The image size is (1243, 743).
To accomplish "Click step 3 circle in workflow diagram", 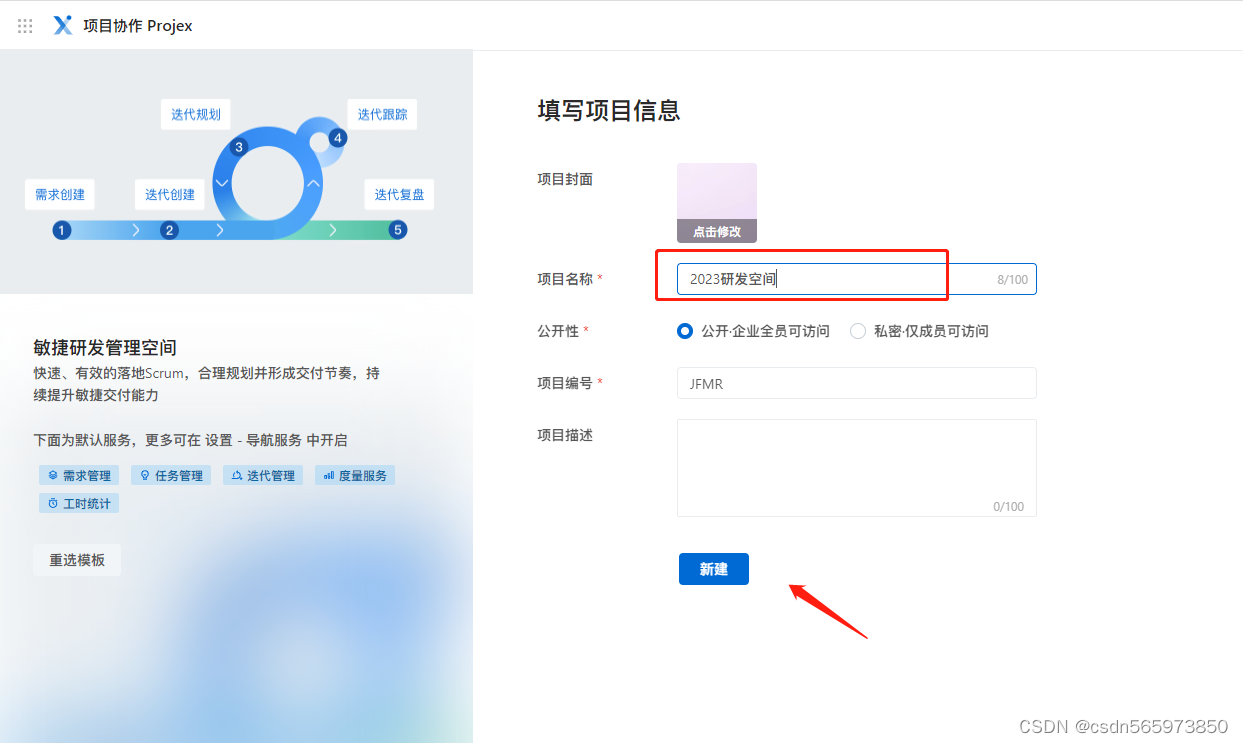I will [x=238, y=147].
